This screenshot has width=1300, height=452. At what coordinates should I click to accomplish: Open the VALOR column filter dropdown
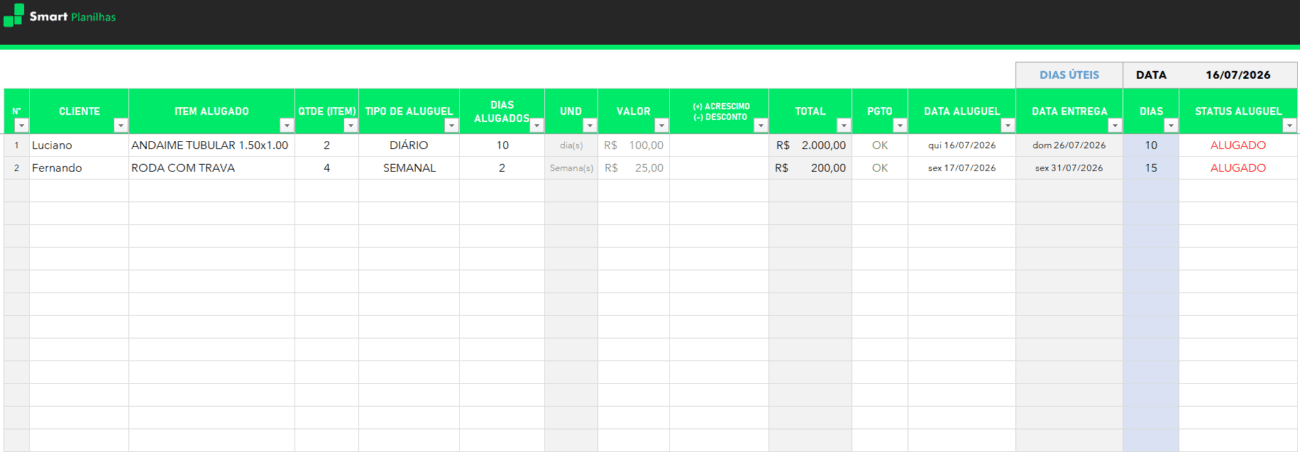[661, 126]
